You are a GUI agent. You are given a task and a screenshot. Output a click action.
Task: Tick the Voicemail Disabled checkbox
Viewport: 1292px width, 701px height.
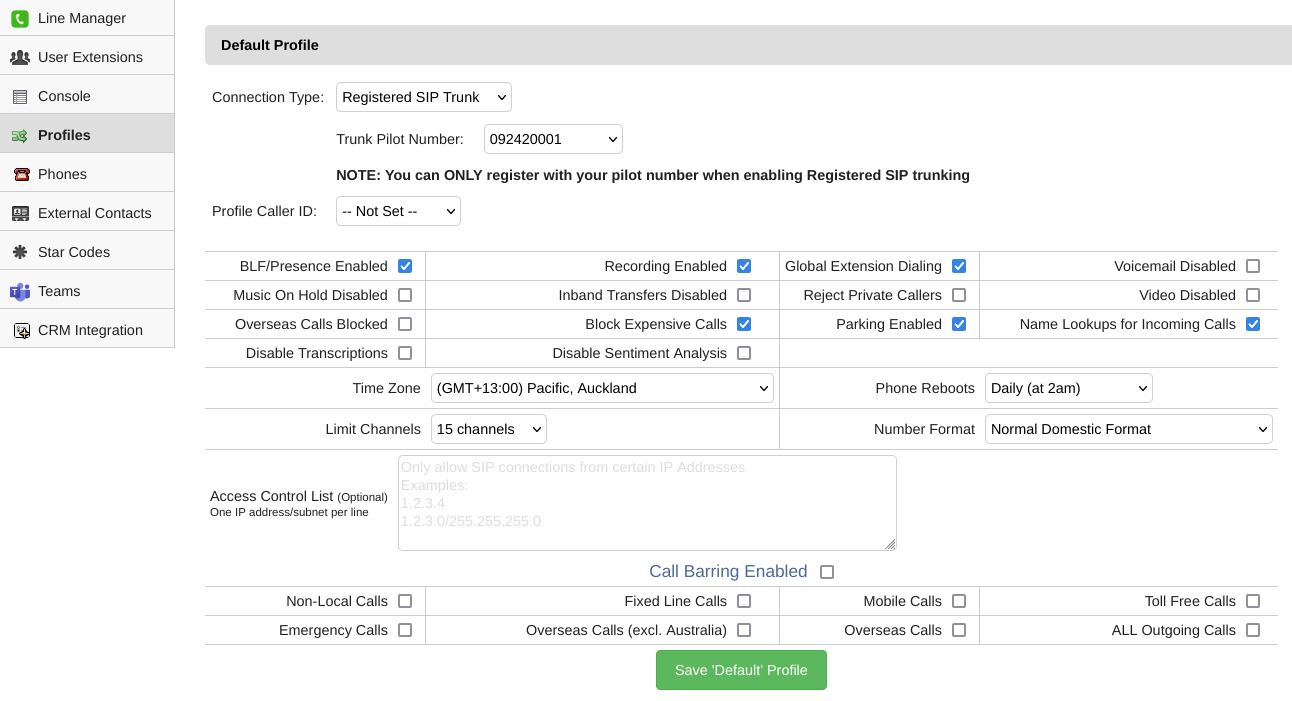click(x=1253, y=266)
